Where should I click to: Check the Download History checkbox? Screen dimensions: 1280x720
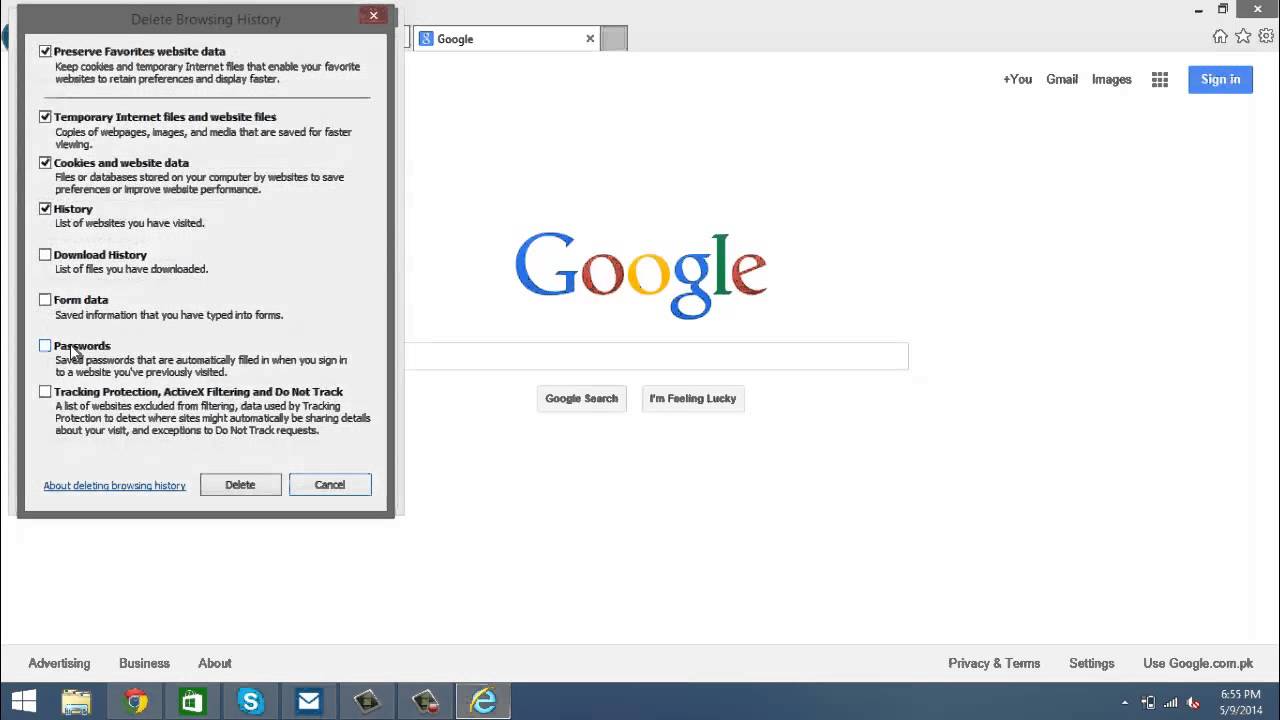45,255
